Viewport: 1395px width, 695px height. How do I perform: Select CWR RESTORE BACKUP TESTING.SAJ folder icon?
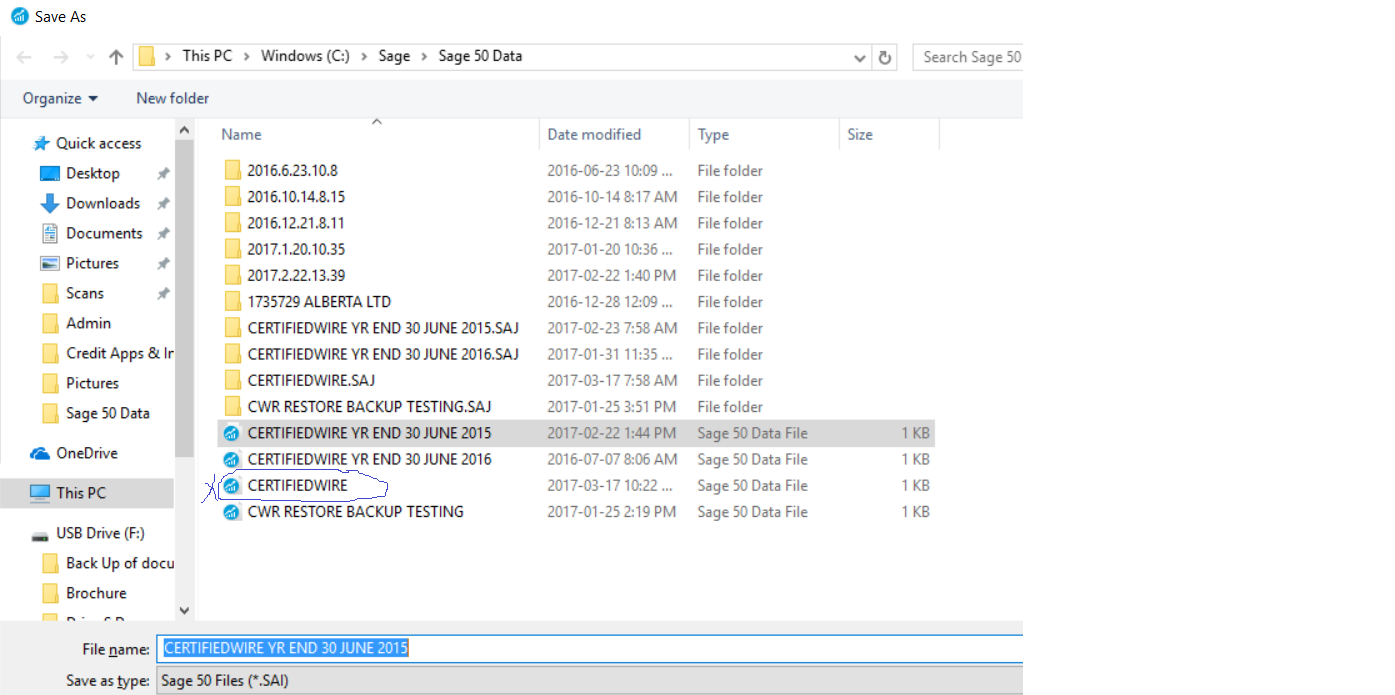tap(232, 406)
